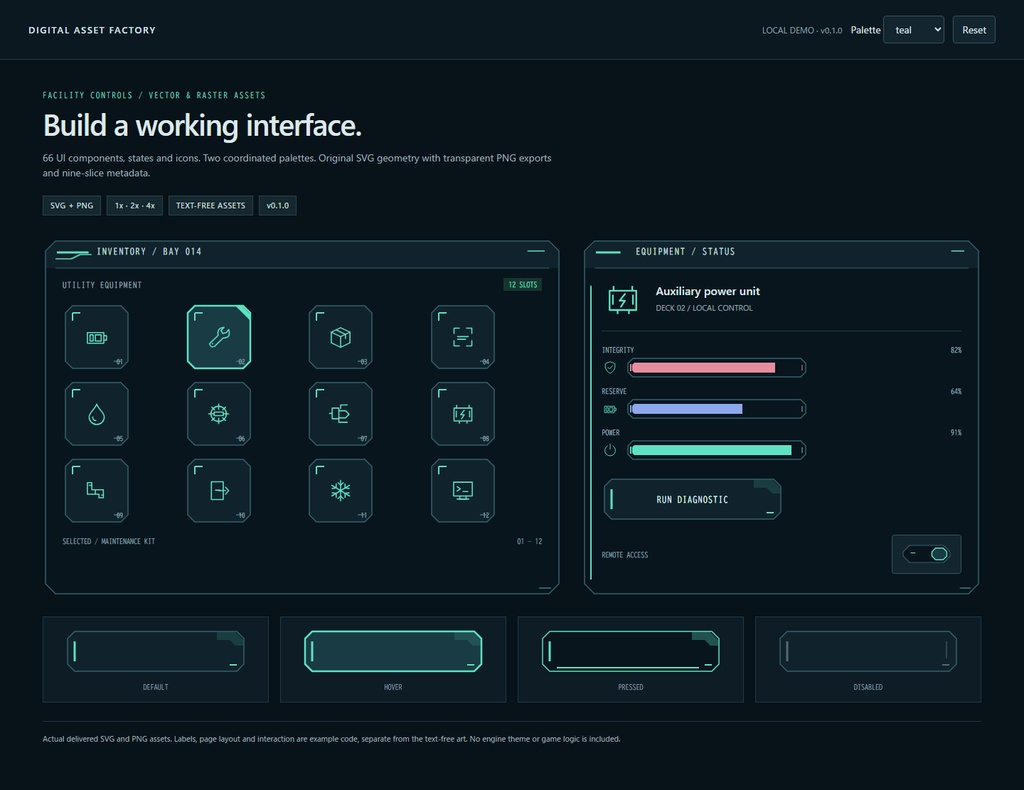Run the diagnostic with RUN DIAGNOSTIC button

pyautogui.click(x=692, y=499)
